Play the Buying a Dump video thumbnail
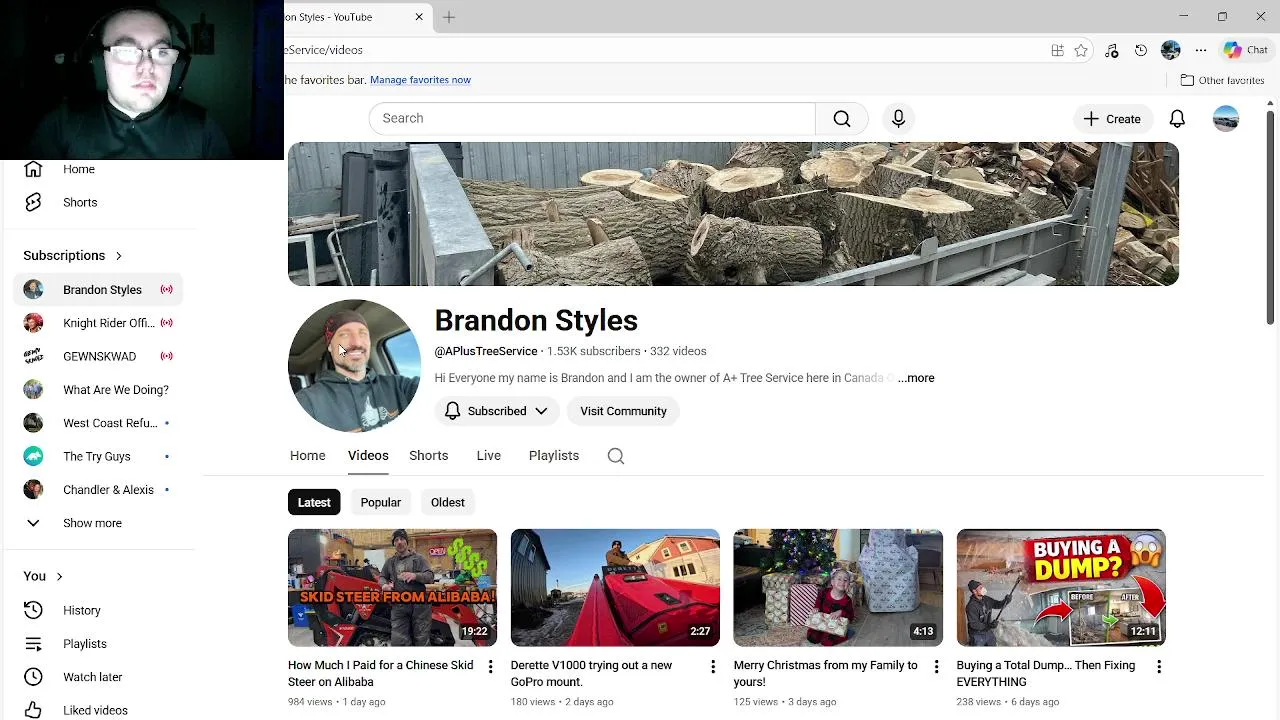 point(1061,588)
